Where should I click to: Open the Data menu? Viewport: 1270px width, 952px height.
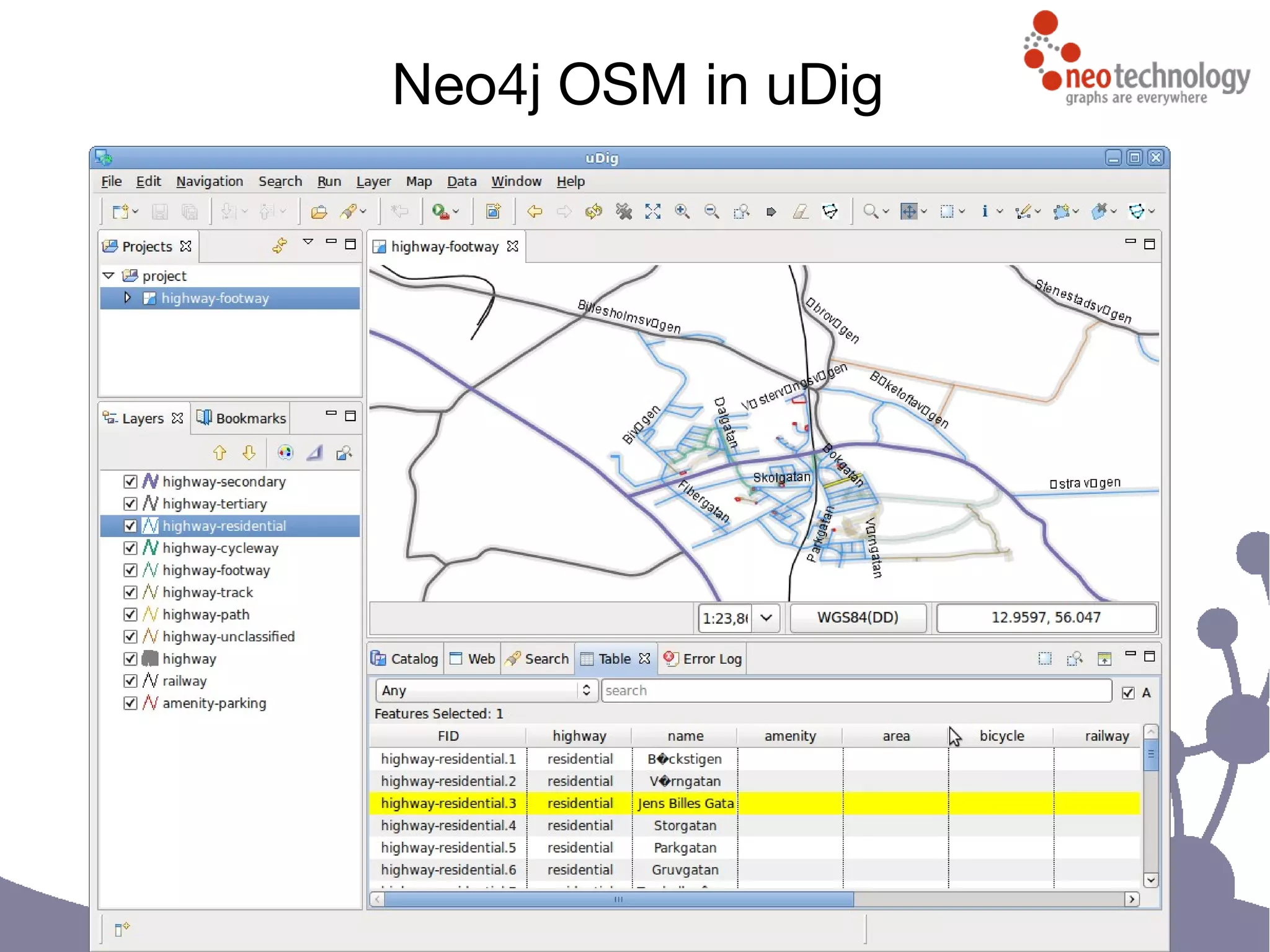[x=462, y=182]
